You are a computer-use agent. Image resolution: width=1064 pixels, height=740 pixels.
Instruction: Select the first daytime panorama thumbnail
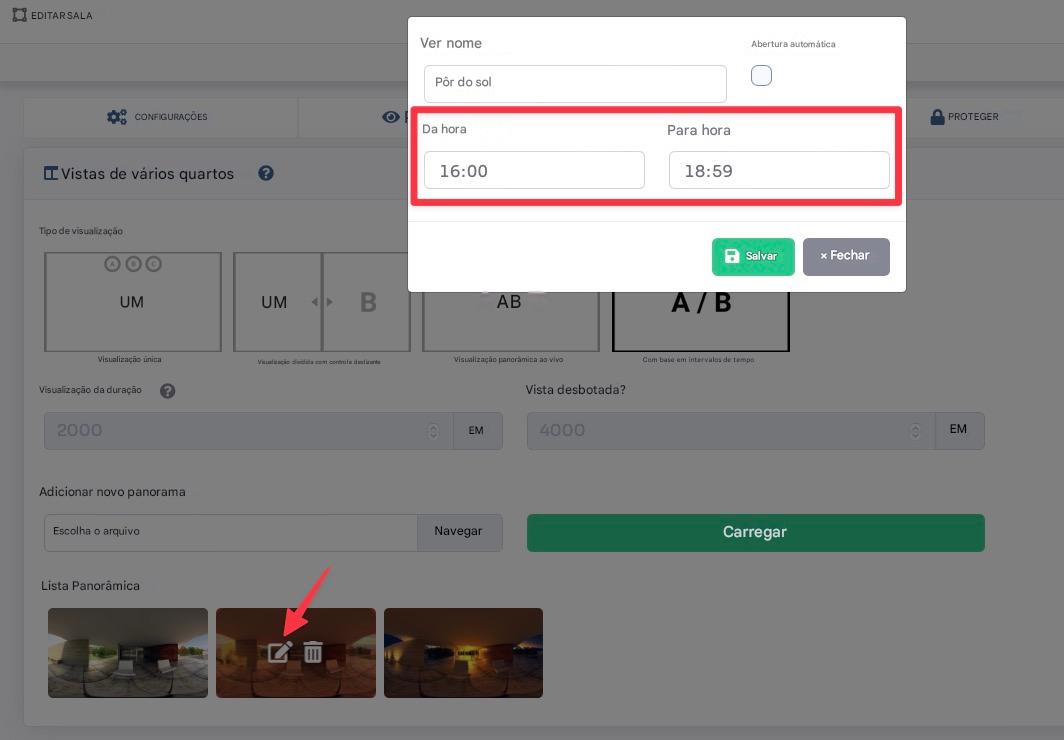tap(128, 652)
